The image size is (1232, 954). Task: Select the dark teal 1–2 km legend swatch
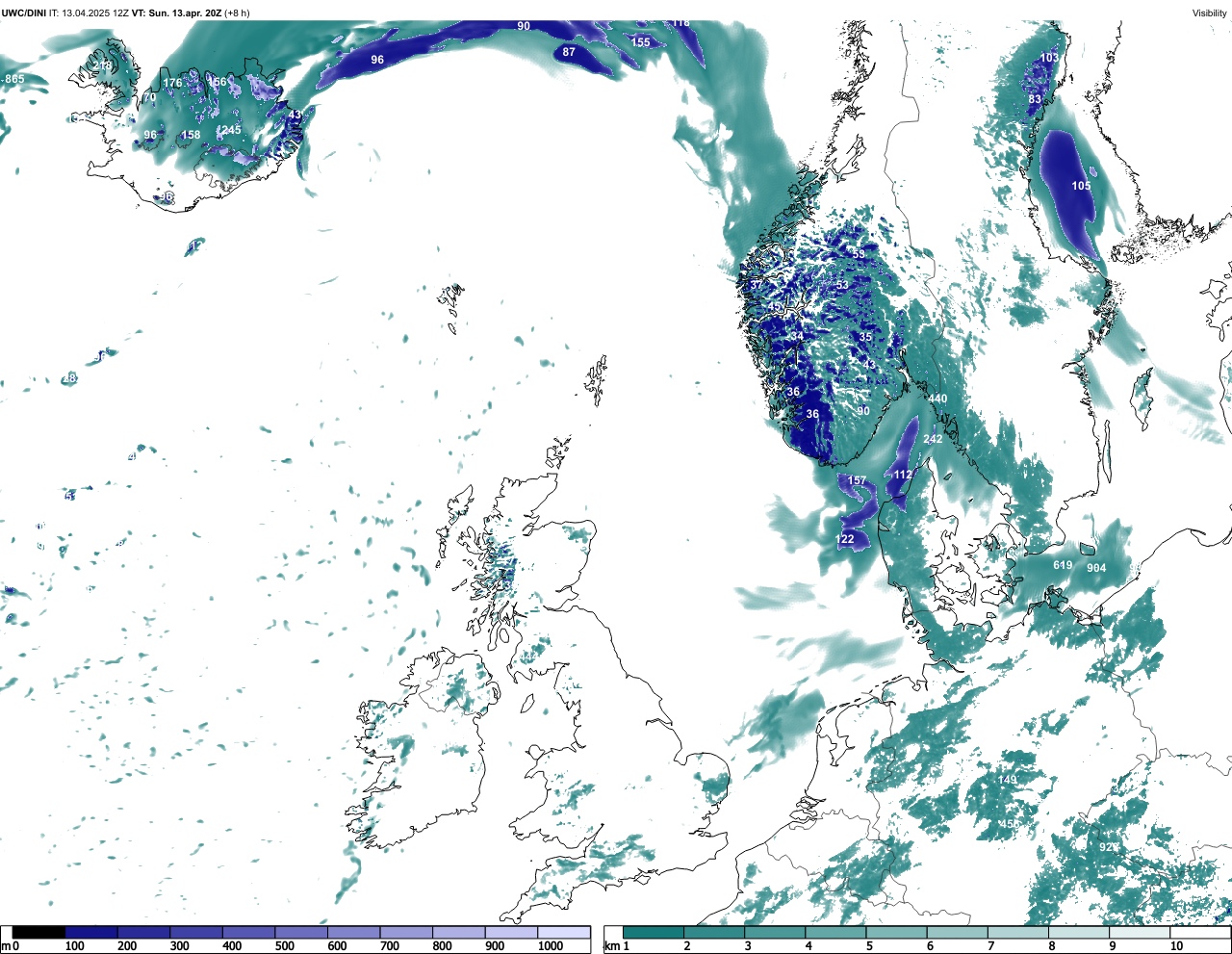coord(654,932)
